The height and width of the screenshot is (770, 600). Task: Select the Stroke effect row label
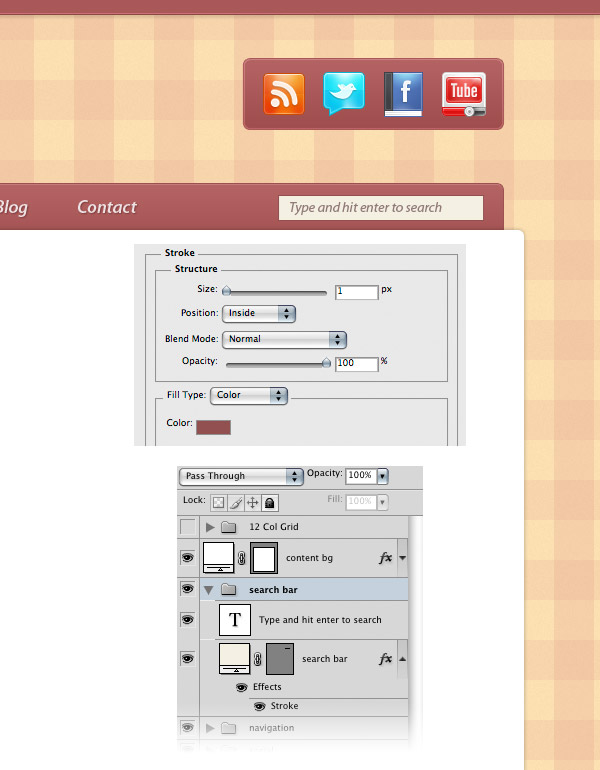click(x=284, y=706)
